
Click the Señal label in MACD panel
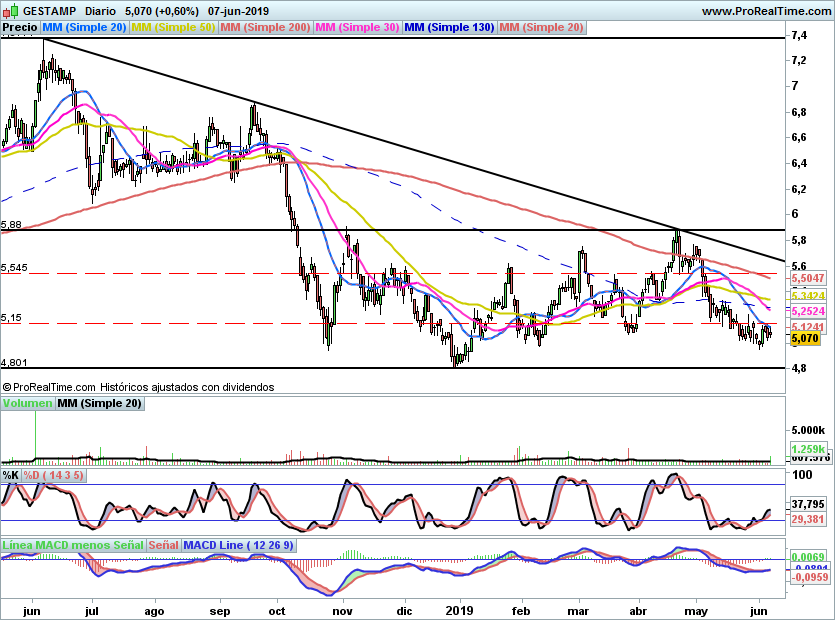[x=163, y=545]
